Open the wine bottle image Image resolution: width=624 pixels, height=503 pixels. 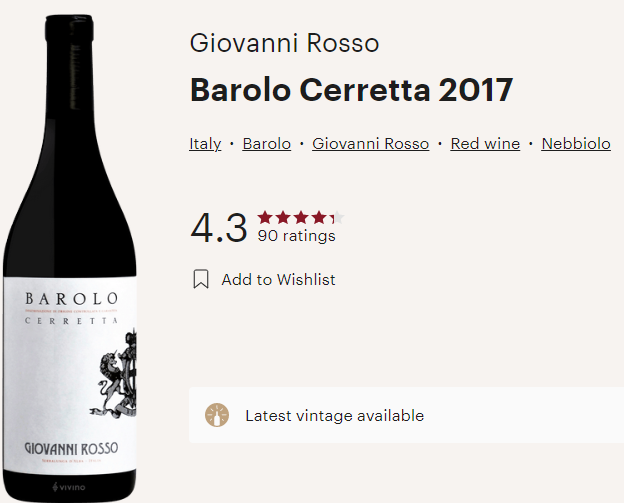pyautogui.click(x=70, y=259)
